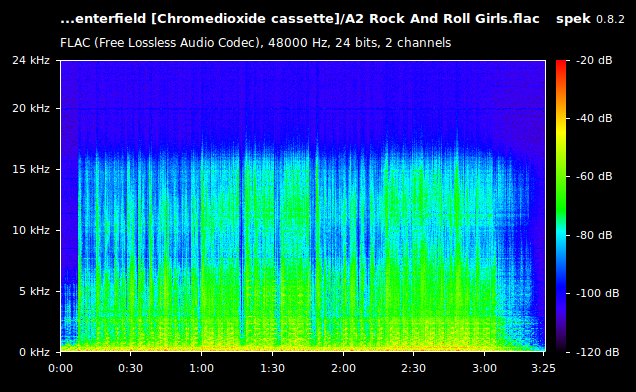Image resolution: width=636 pixels, height=392 pixels.
Task: Click the 3:00 time axis label
Action: point(484,368)
